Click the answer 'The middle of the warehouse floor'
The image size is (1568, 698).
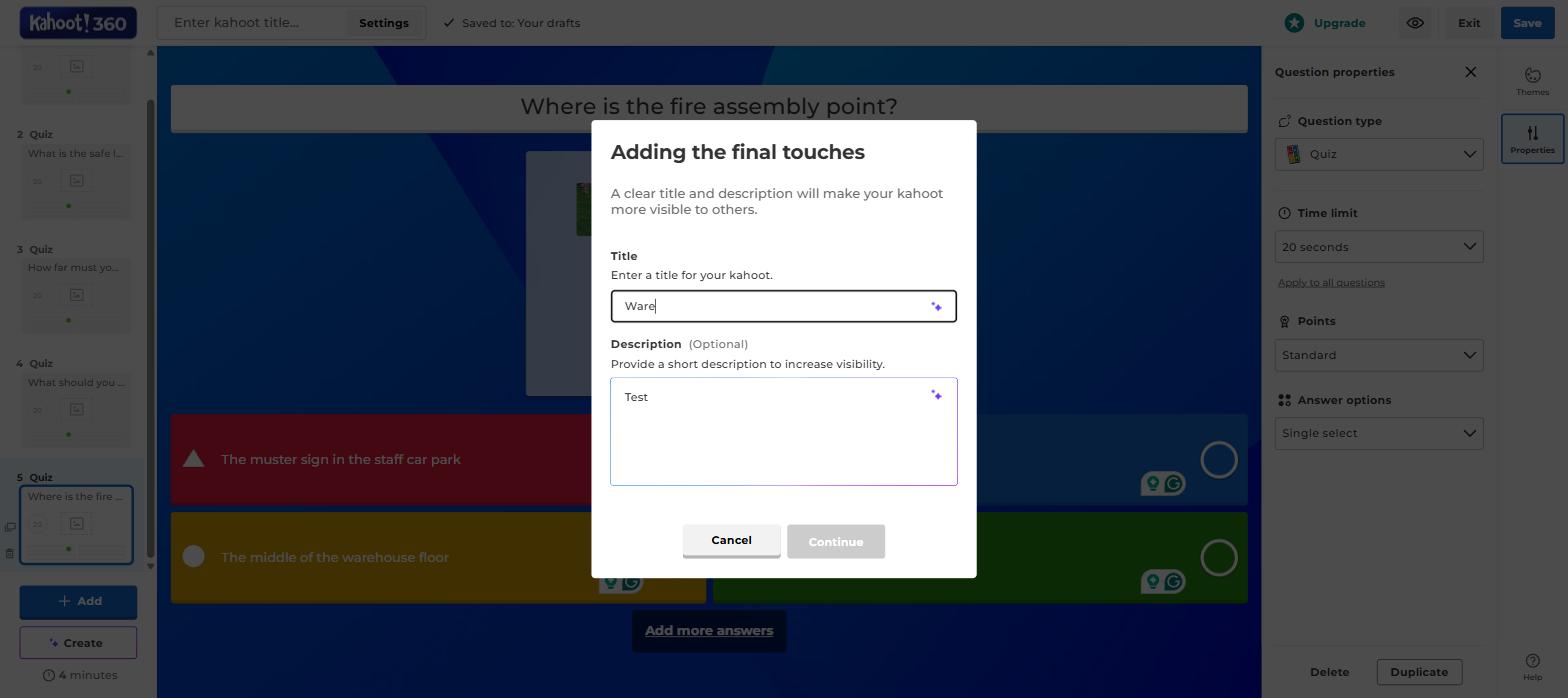(335, 557)
